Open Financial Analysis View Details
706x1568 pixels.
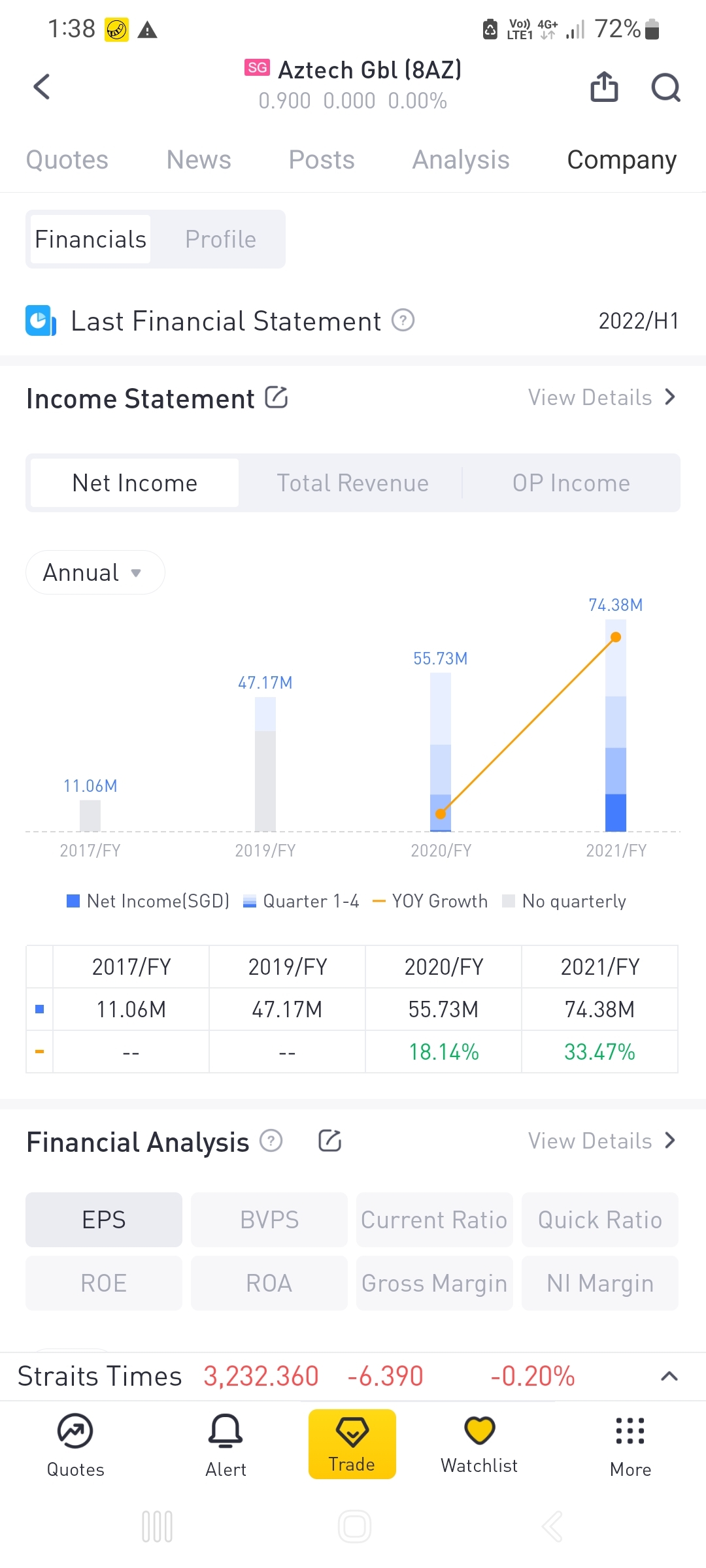point(601,1141)
